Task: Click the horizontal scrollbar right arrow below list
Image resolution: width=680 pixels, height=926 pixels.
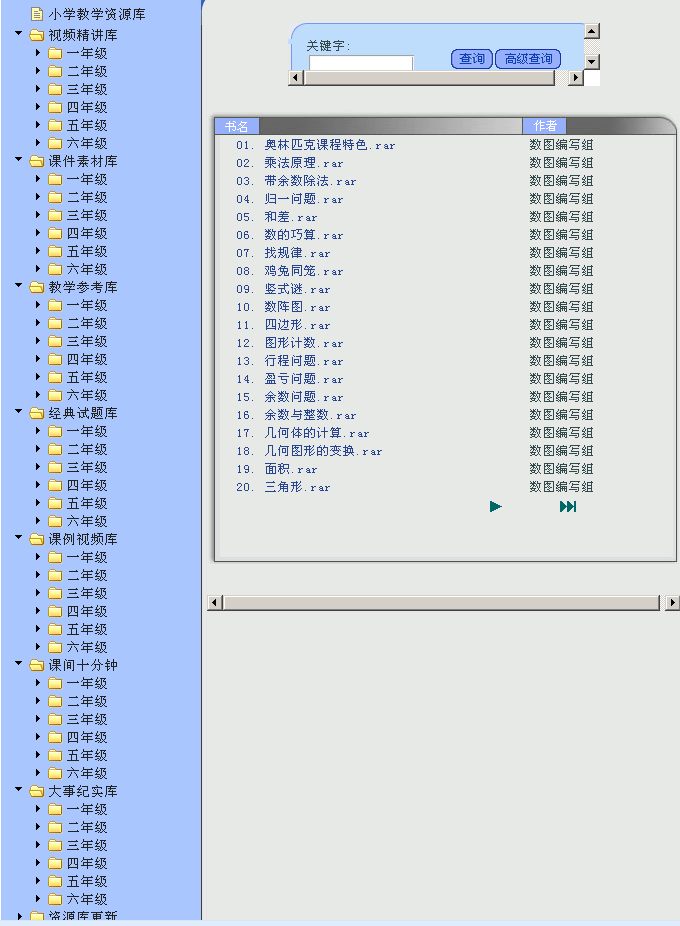Action: click(672, 603)
